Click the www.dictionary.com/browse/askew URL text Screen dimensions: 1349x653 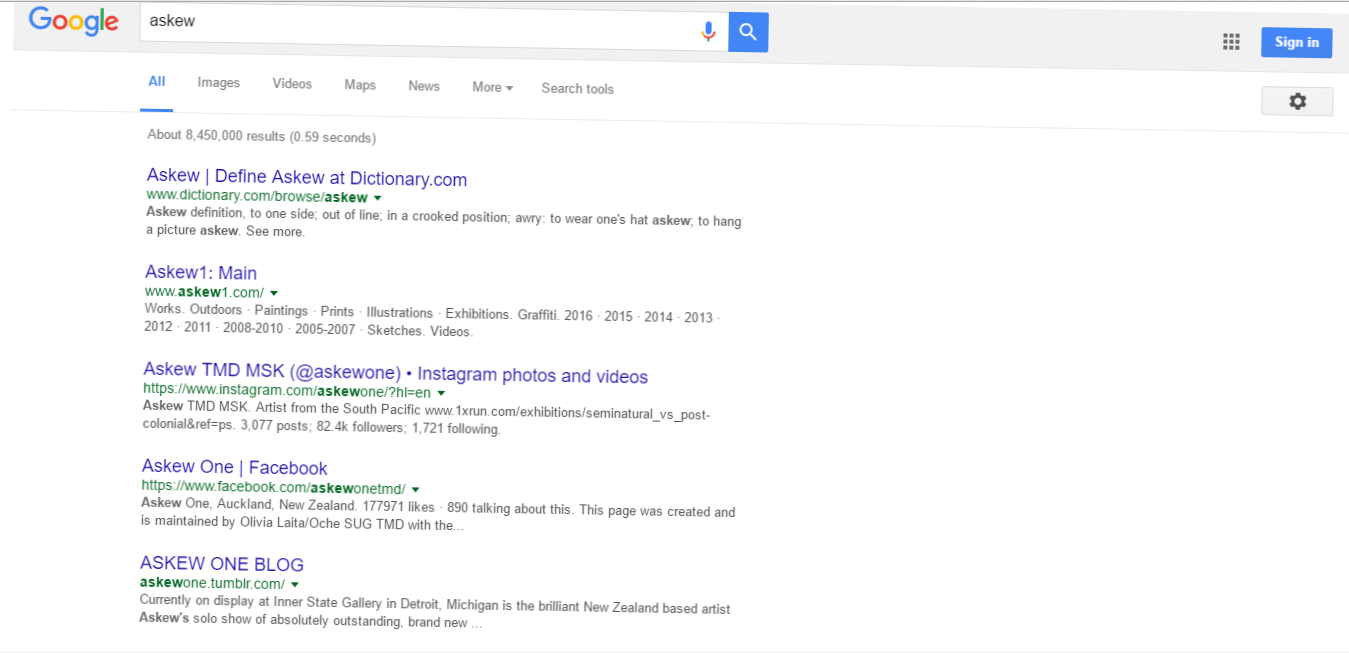click(257, 197)
